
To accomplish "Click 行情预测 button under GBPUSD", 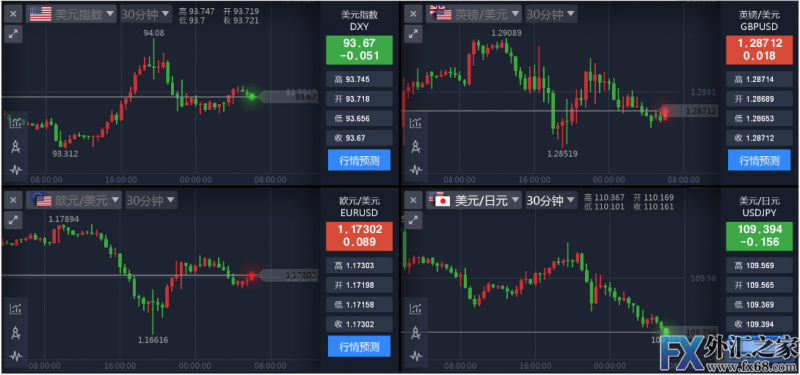I will [x=759, y=161].
